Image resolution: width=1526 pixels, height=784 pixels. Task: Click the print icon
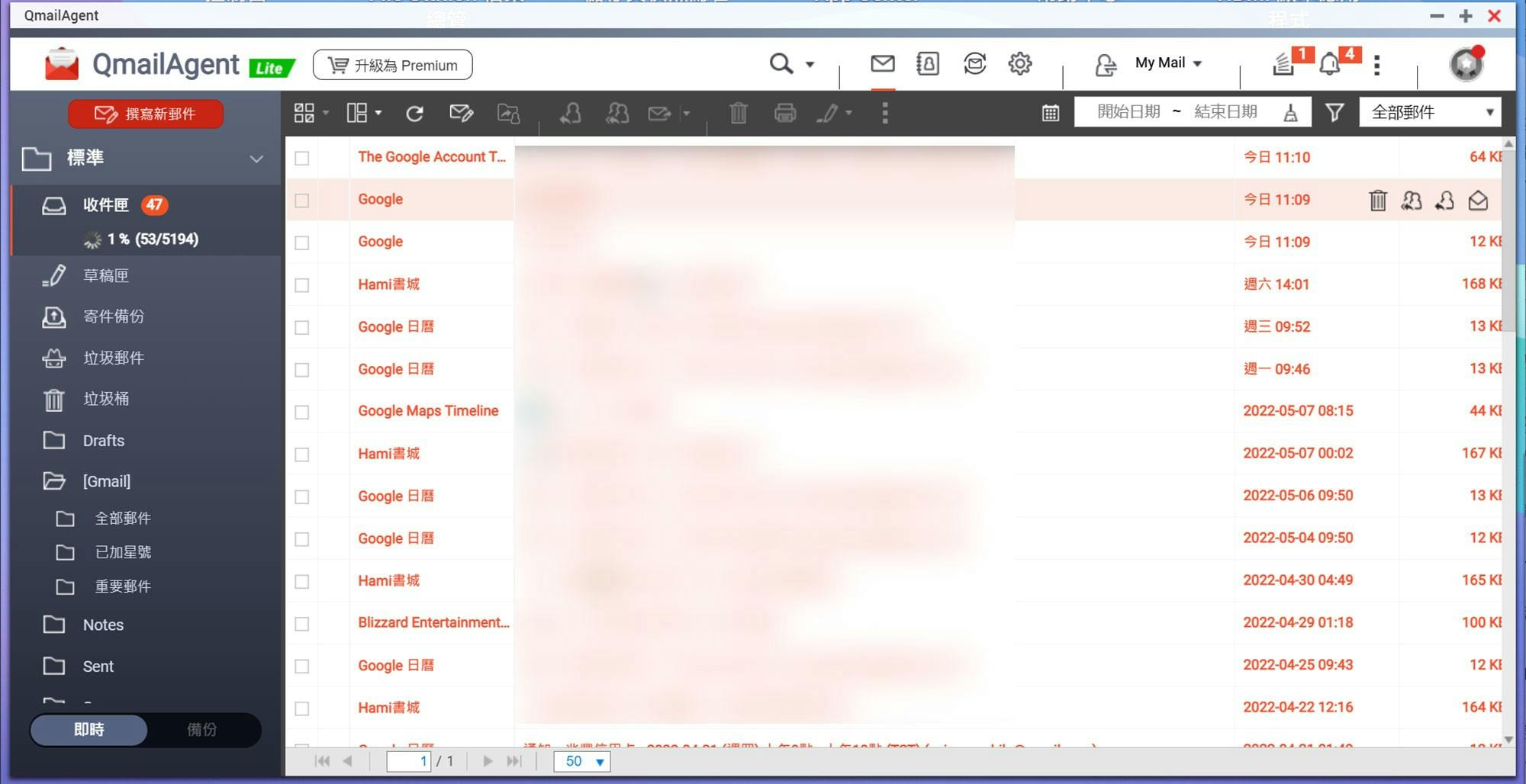point(785,114)
